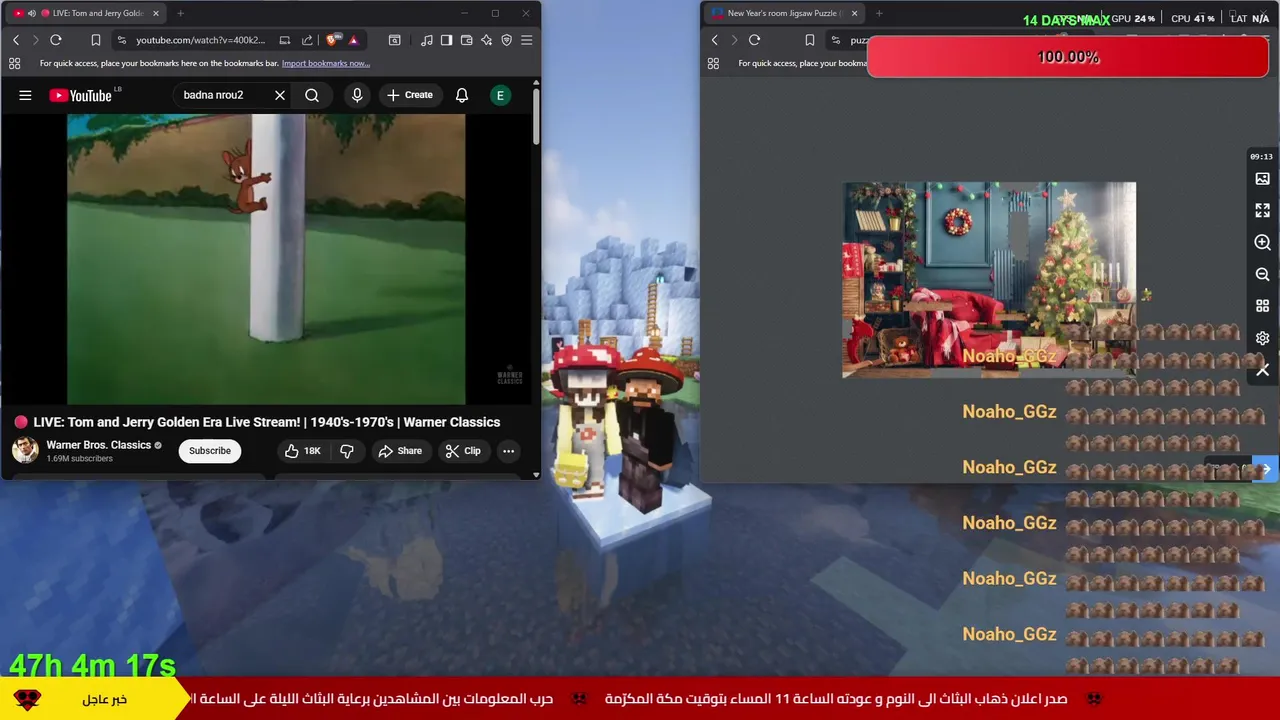
Task: Go to YouTube home via logo
Action: pos(83,95)
